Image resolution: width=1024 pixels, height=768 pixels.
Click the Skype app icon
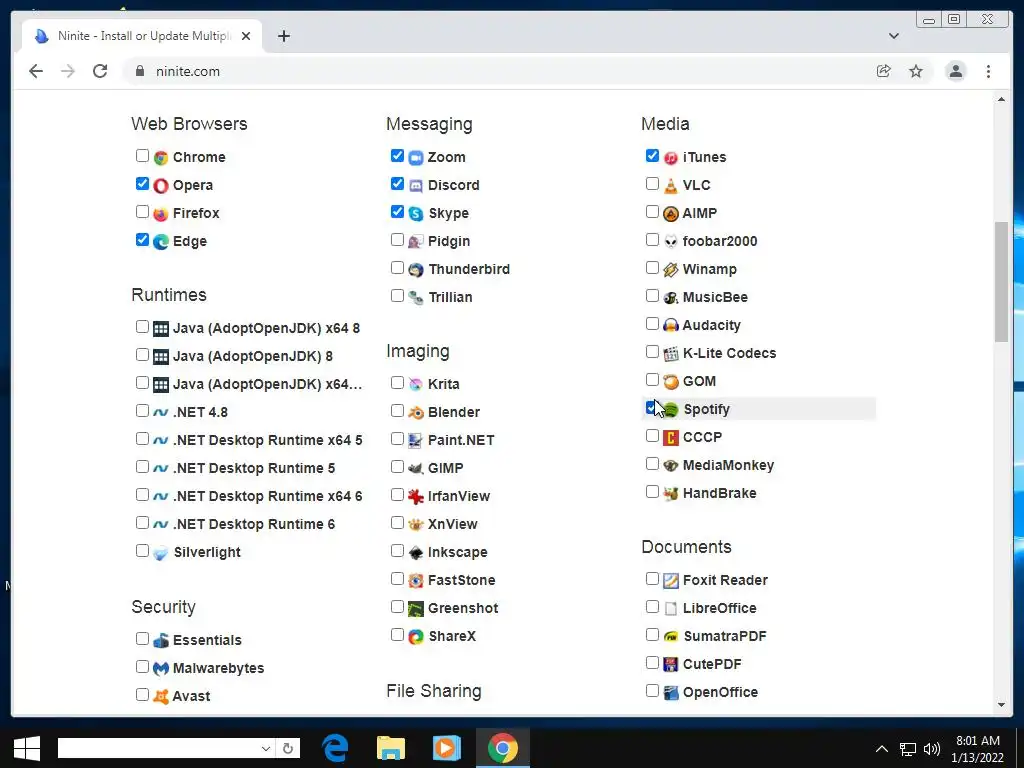[x=416, y=214]
